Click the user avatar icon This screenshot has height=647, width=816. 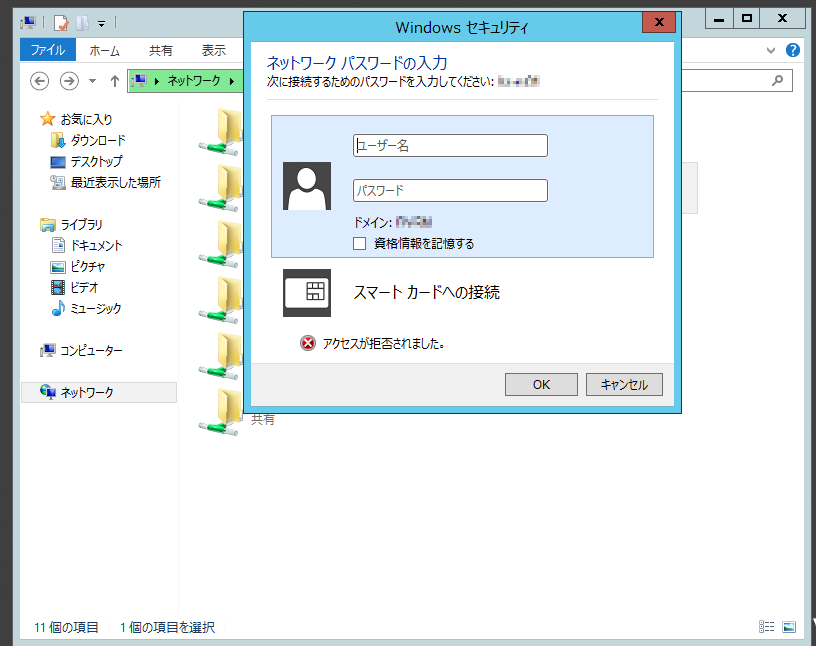click(x=307, y=186)
